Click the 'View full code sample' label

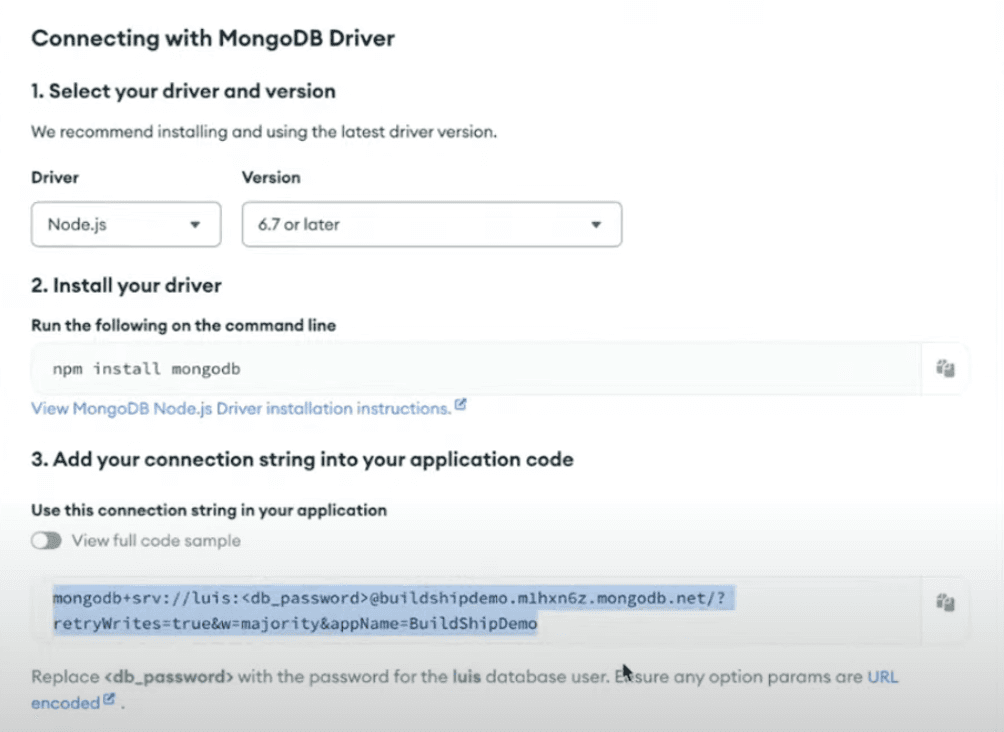tap(156, 541)
